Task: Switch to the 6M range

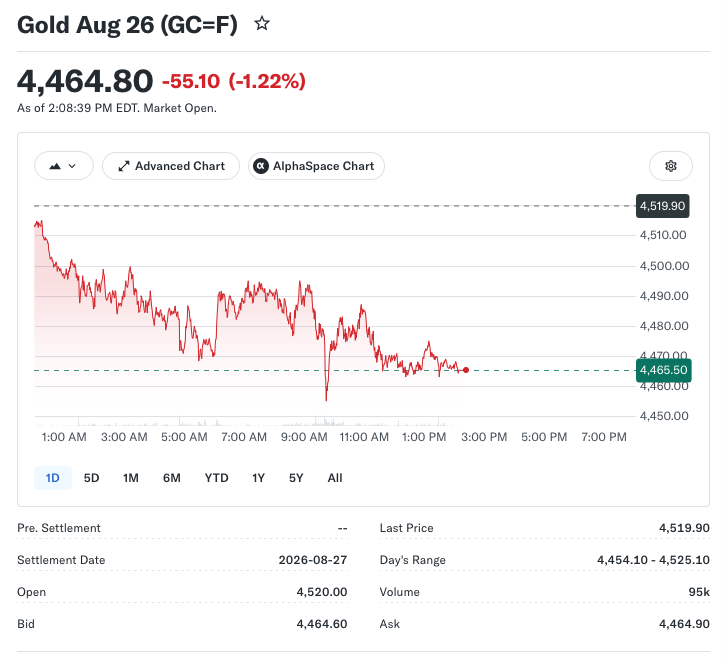Action: pyautogui.click(x=172, y=478)
